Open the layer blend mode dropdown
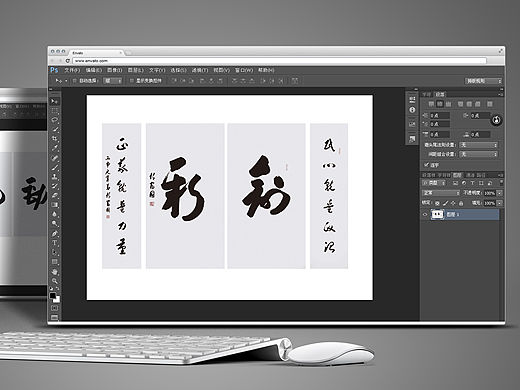520x390 pixels. [x=441, y=193]
